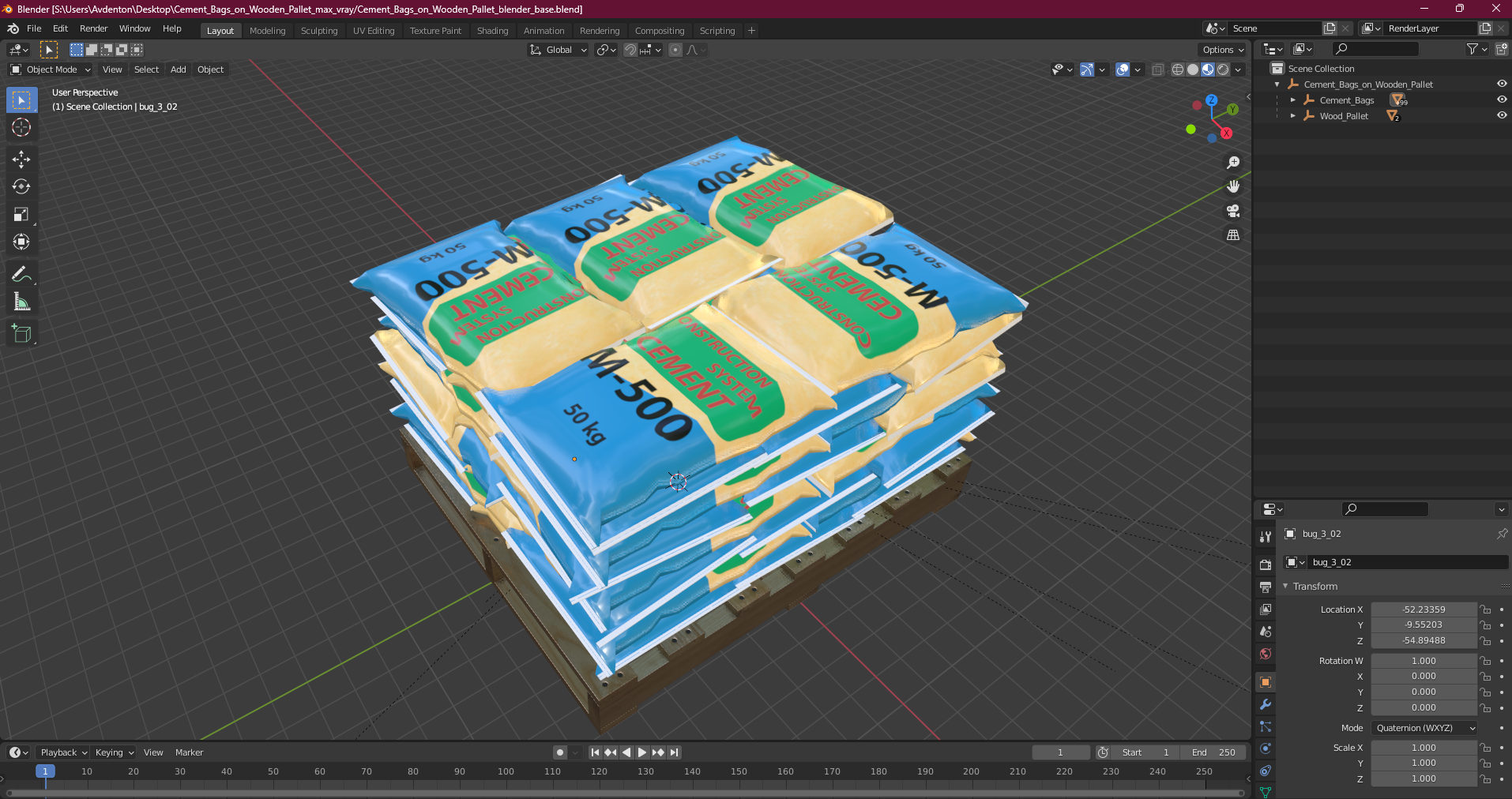This screenshot has height=799, width=1512.
Task: Switch to the UV Editing workspace tab
Action: [373, 31]
